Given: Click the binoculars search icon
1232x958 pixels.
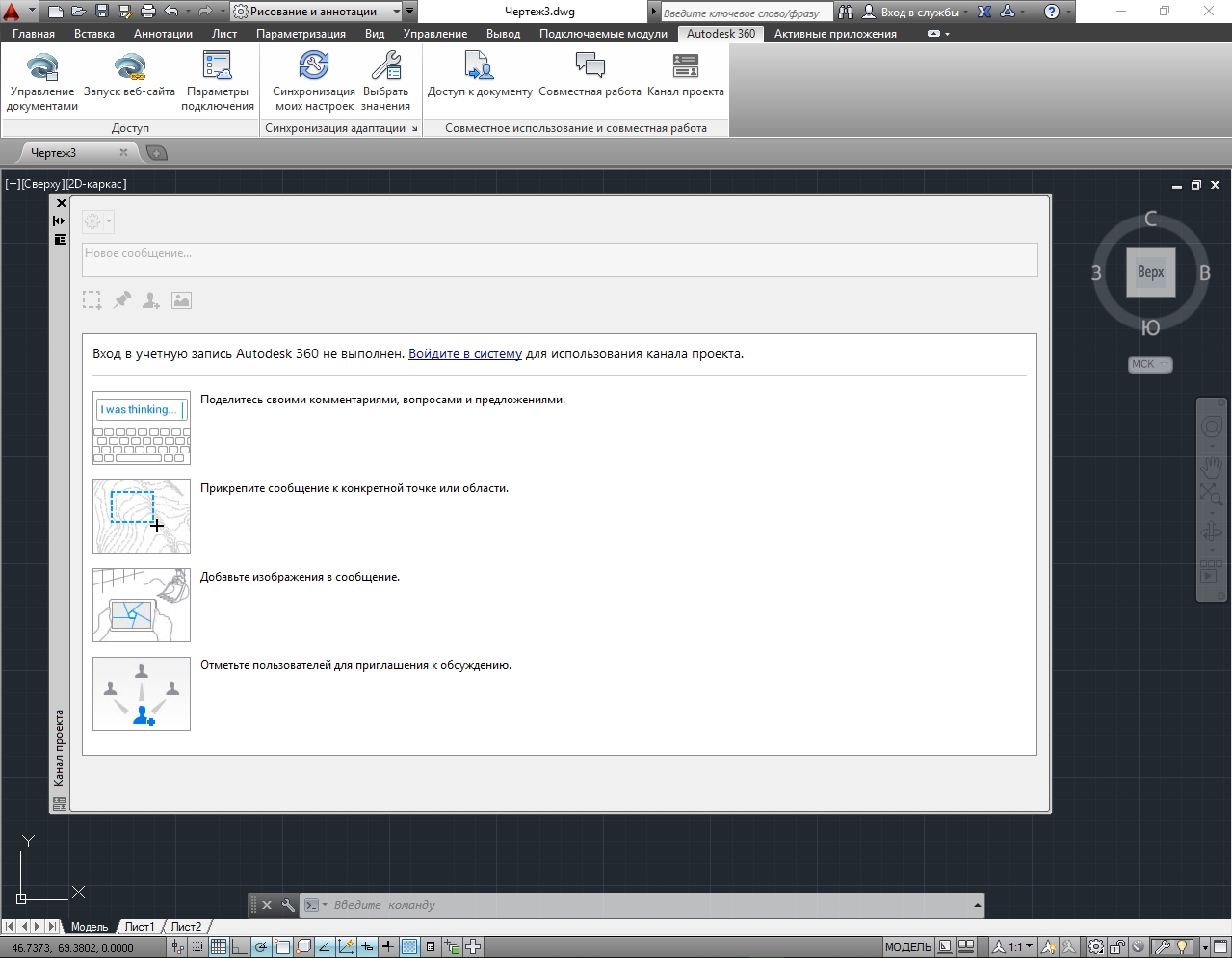Looking at the screenshot, I should 846,12.
